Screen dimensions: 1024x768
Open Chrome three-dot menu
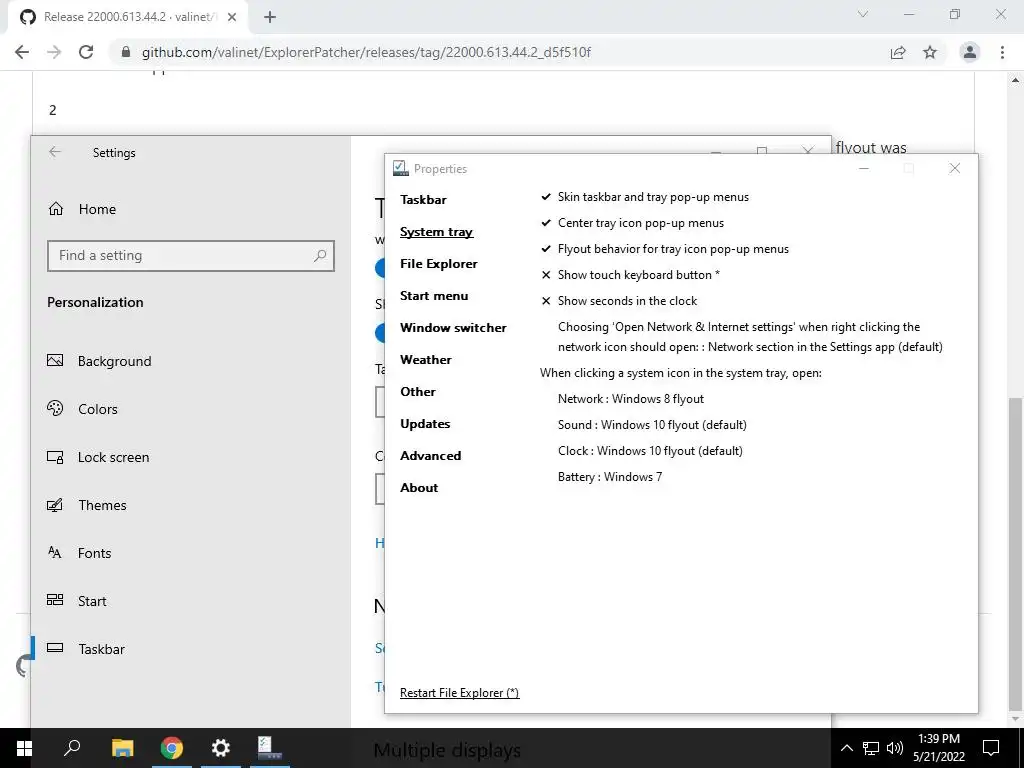[1002, 52]
